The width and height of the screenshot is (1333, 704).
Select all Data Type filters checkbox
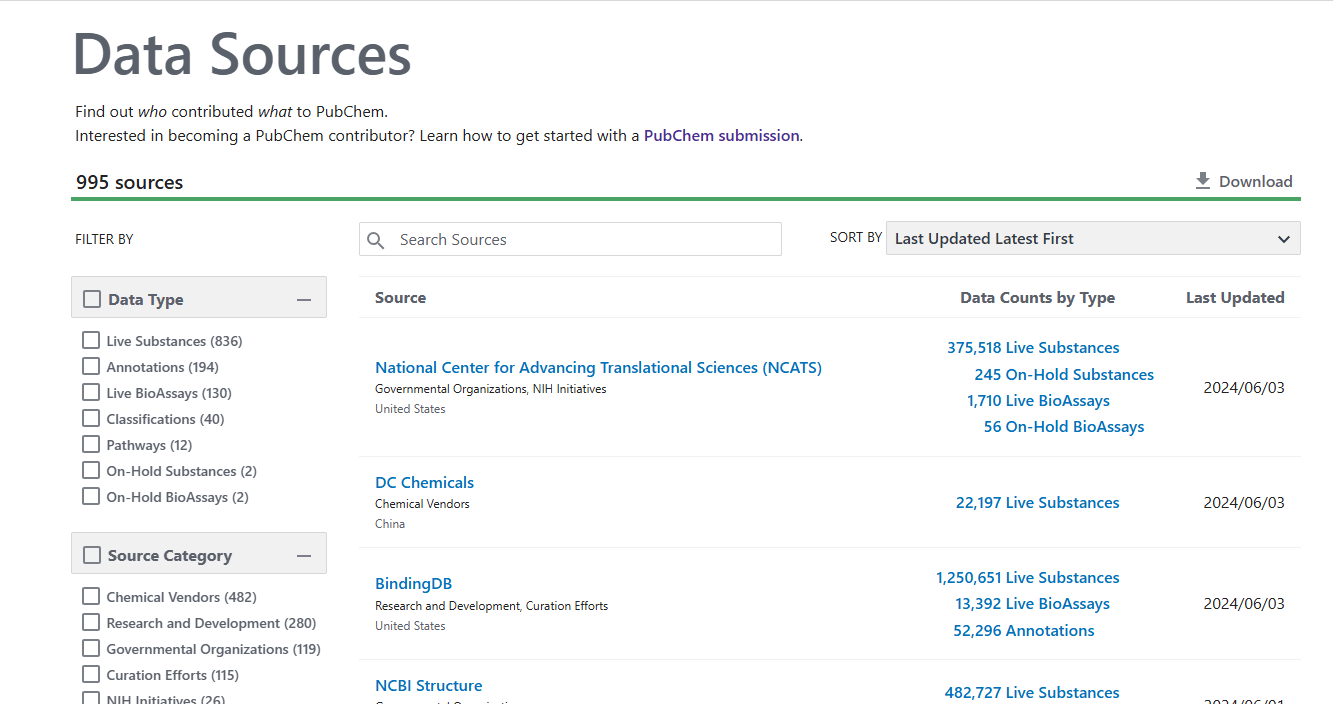pyautogui.click(x=92, y=299)
